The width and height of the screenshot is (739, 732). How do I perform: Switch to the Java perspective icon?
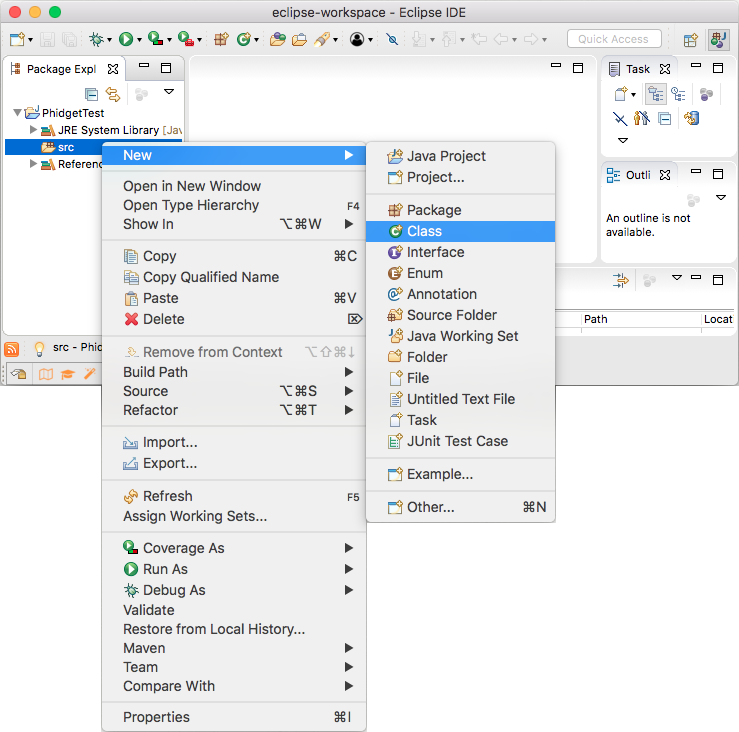(x=718, y=39)
